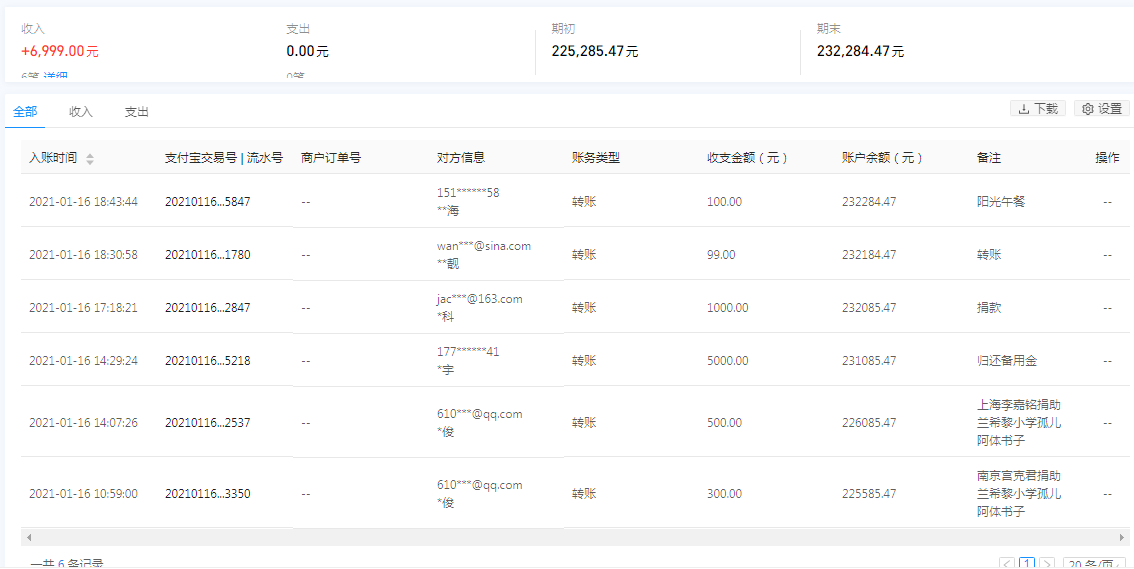Click the counterparty 177******41
Image resolution: width=1134 pixels, height=569 pixels.
(x=468, y=351)
